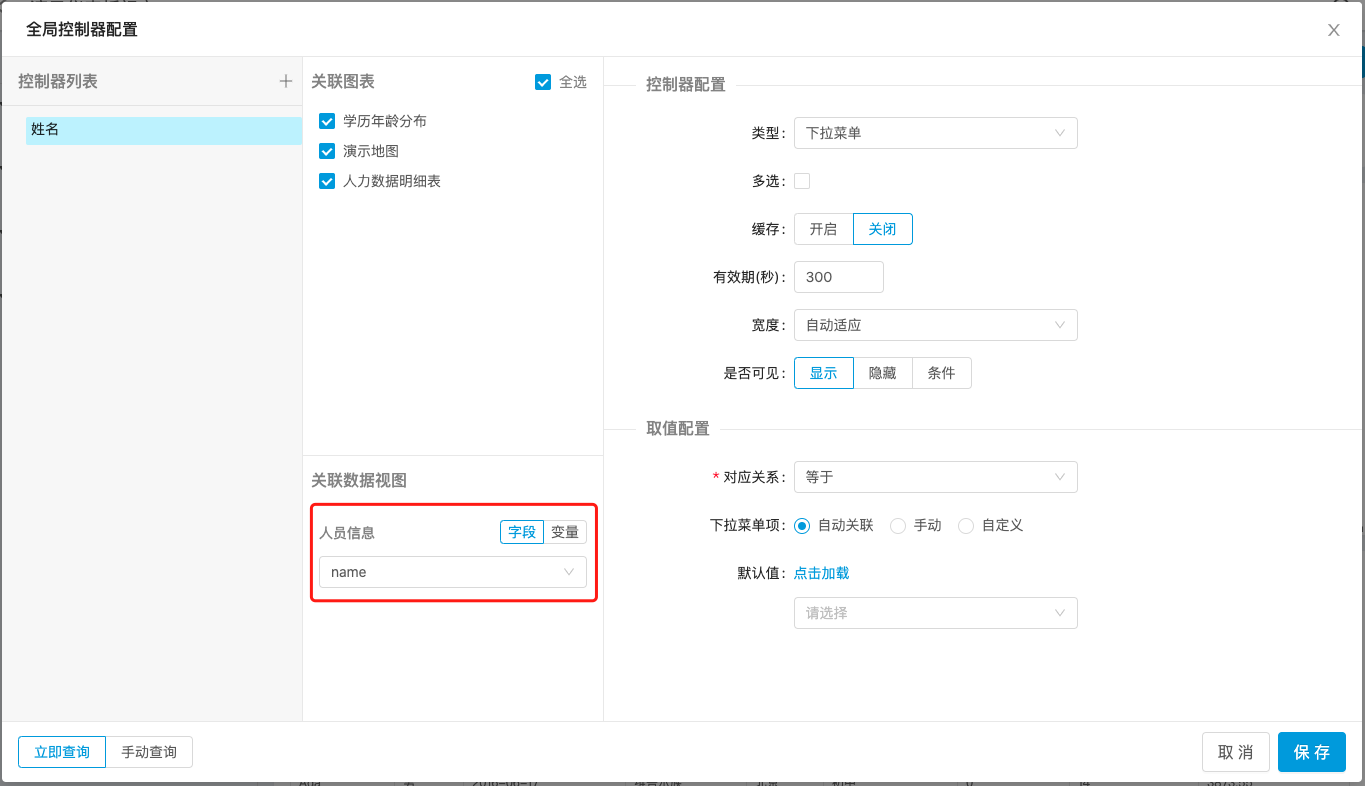Click the 有效期 input field

[838, 277]
